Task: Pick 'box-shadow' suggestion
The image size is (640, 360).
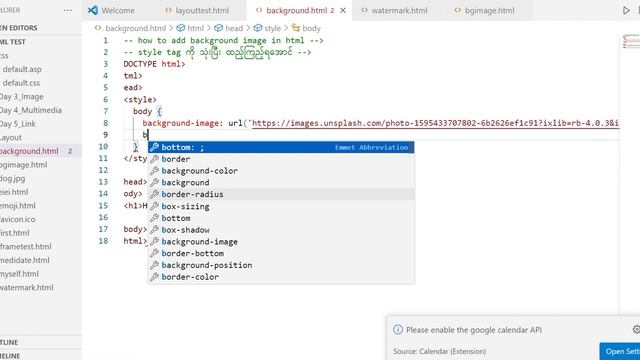Action: [281, 230]
